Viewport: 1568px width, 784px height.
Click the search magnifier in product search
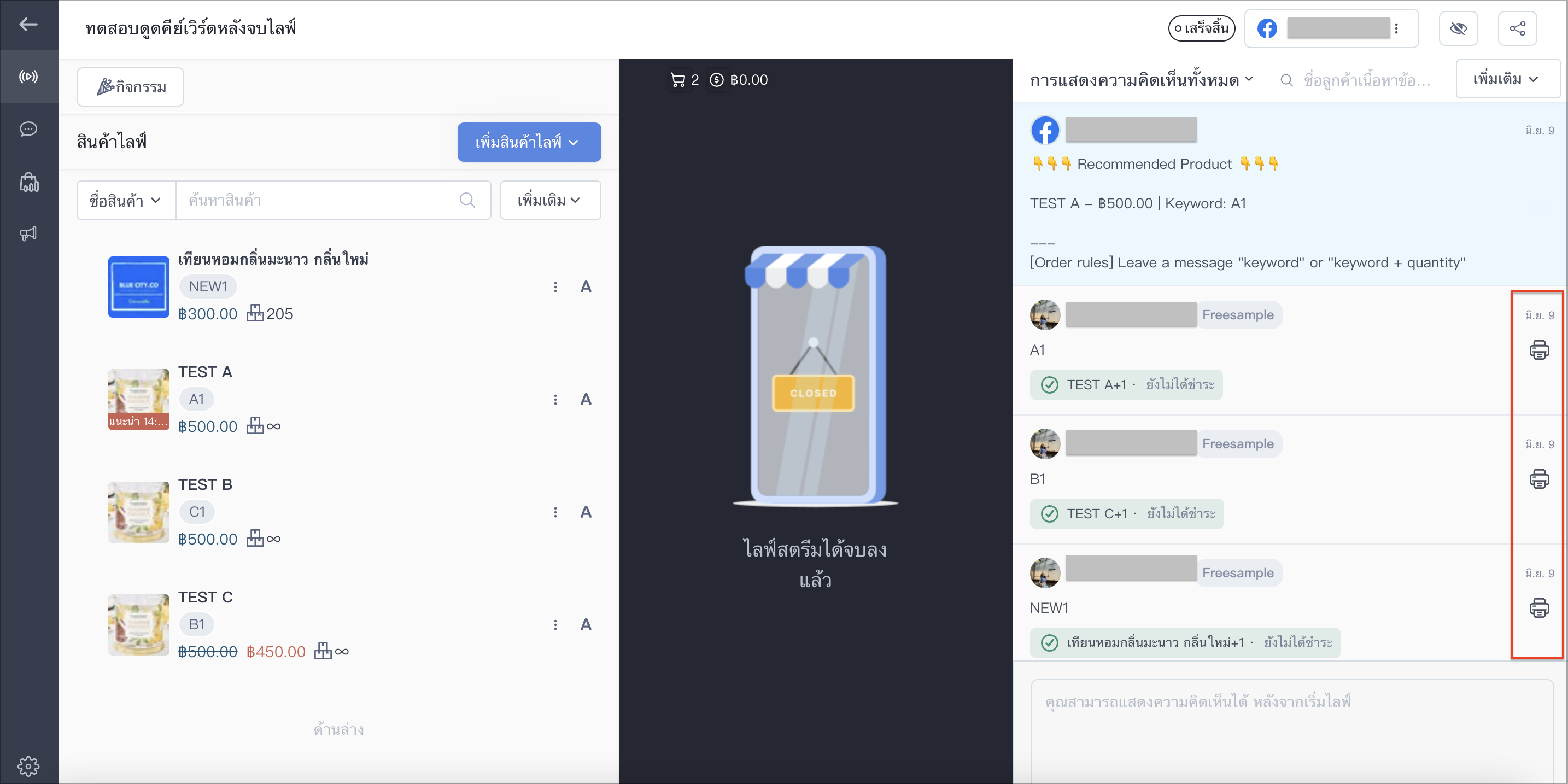(467, 200)
